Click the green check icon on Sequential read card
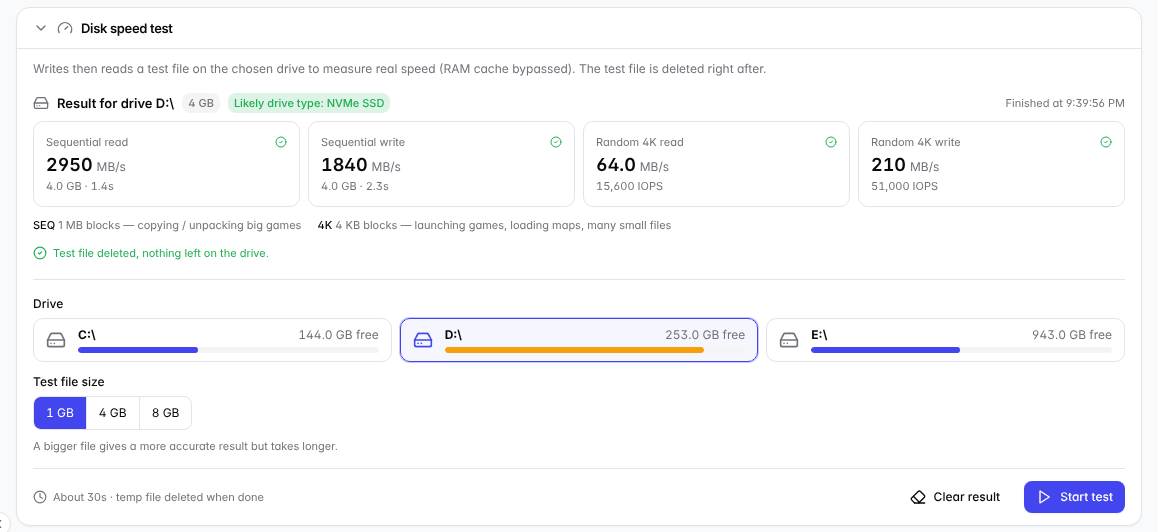The width and height of the screenshot is (1158, 532). pos(281,142)
